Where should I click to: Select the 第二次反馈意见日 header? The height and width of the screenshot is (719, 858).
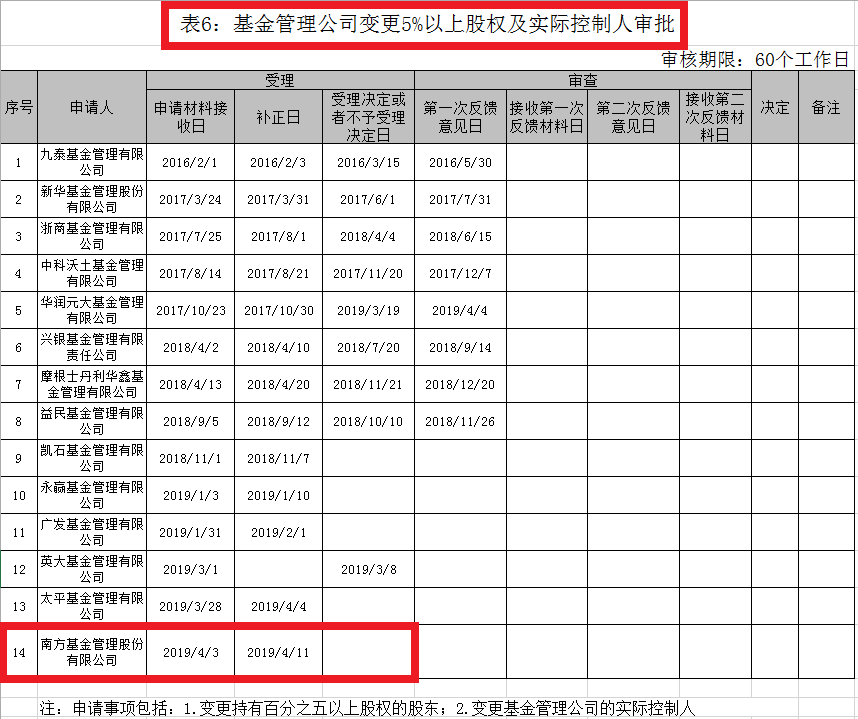coord(633,117)
